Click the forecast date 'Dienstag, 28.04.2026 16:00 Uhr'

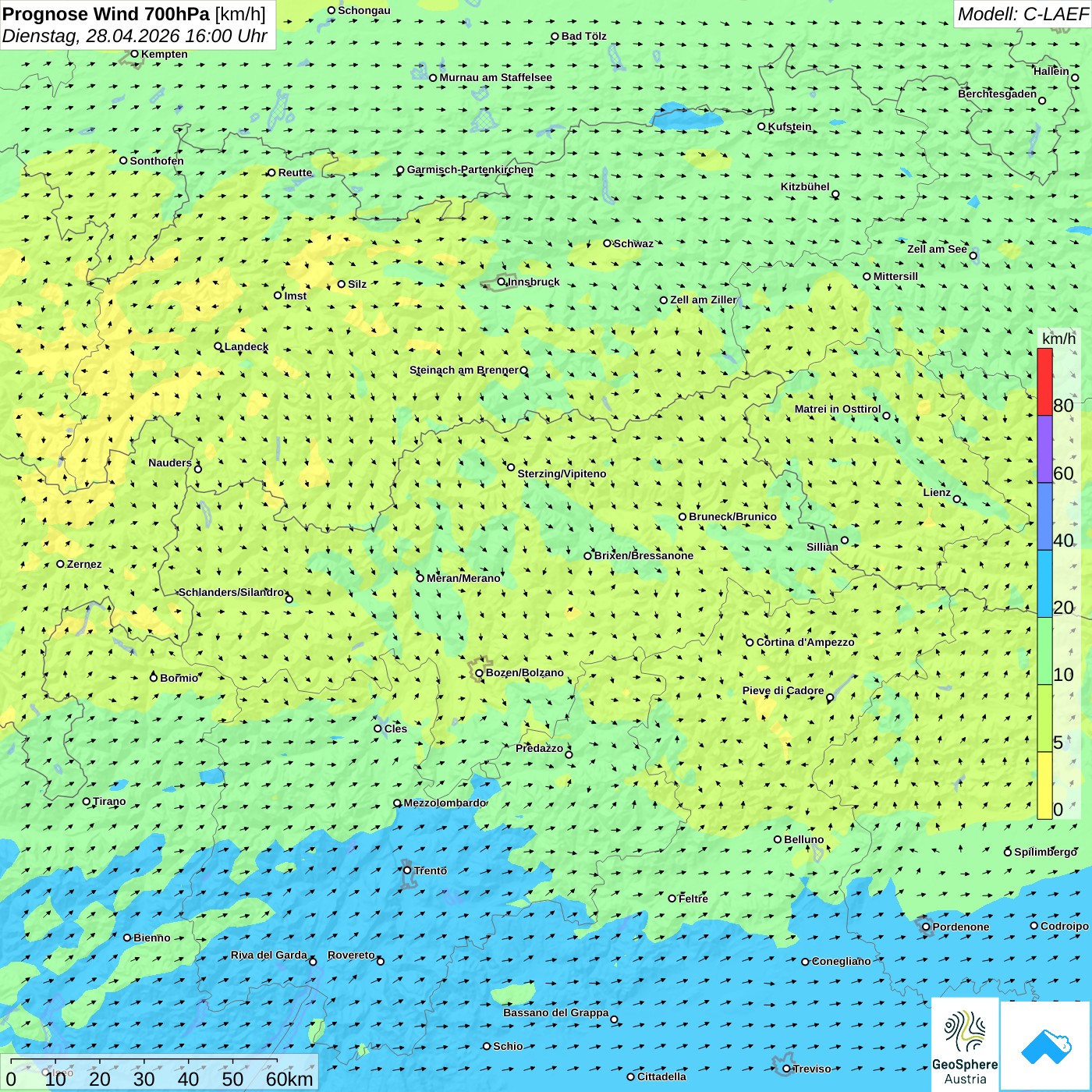pyautogui.click(x=134, y=37)
